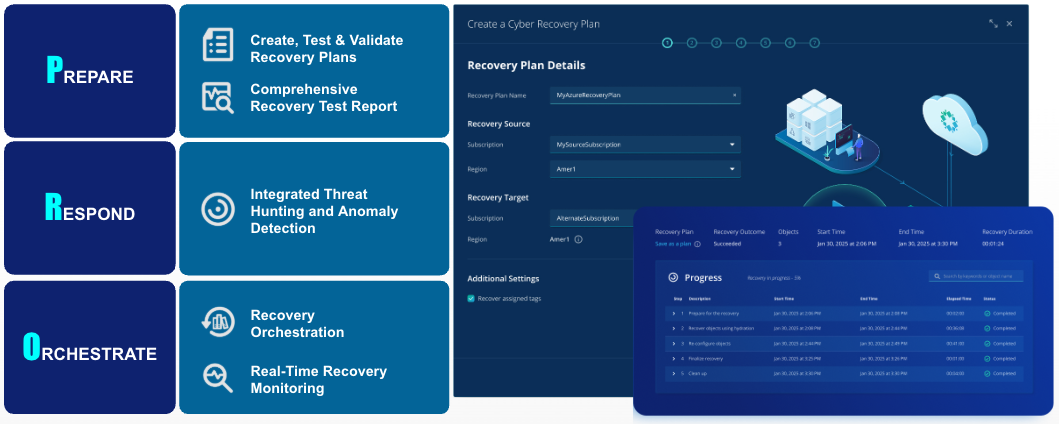Click the Respond tile

(x=90, y=208)
